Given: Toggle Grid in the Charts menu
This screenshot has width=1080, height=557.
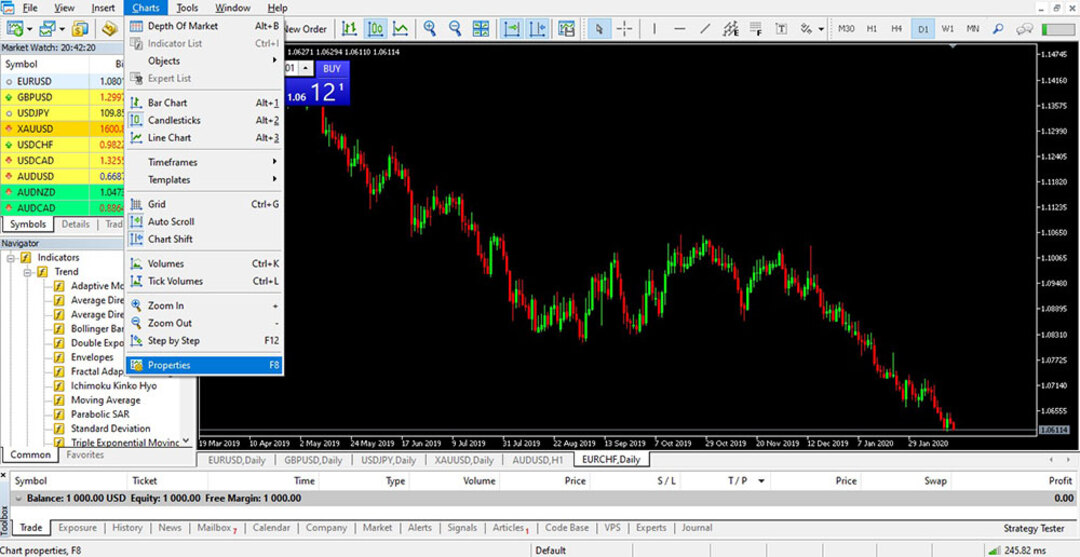Looking at the screenshot, I should 157,204.
